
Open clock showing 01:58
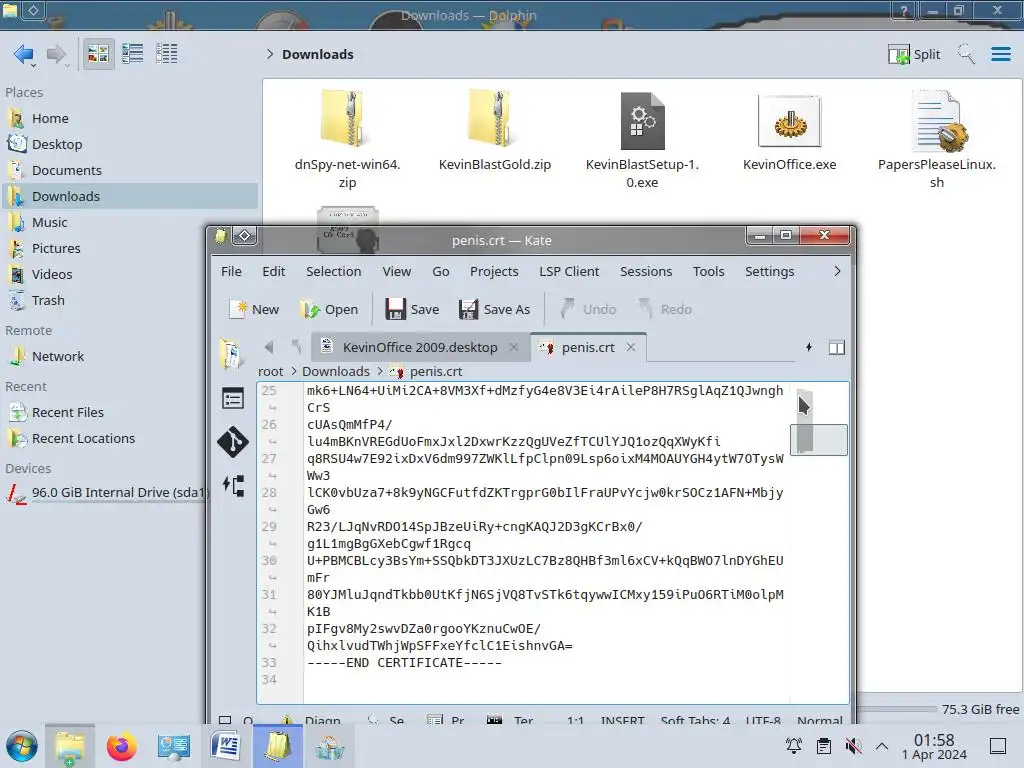934,746
